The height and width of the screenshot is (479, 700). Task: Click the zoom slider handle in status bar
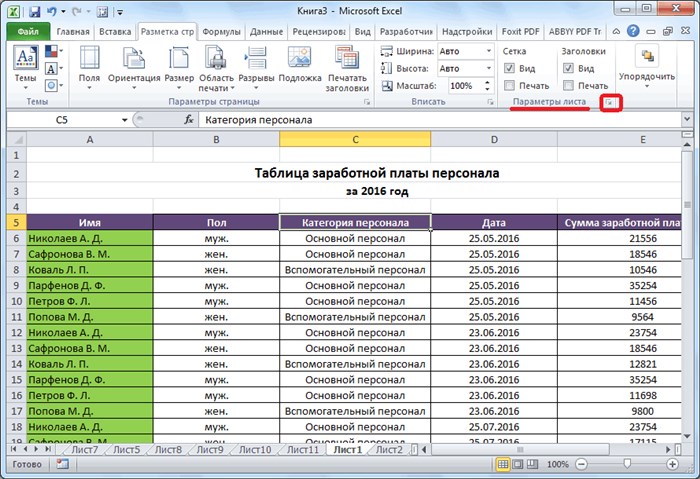(627, 464)
